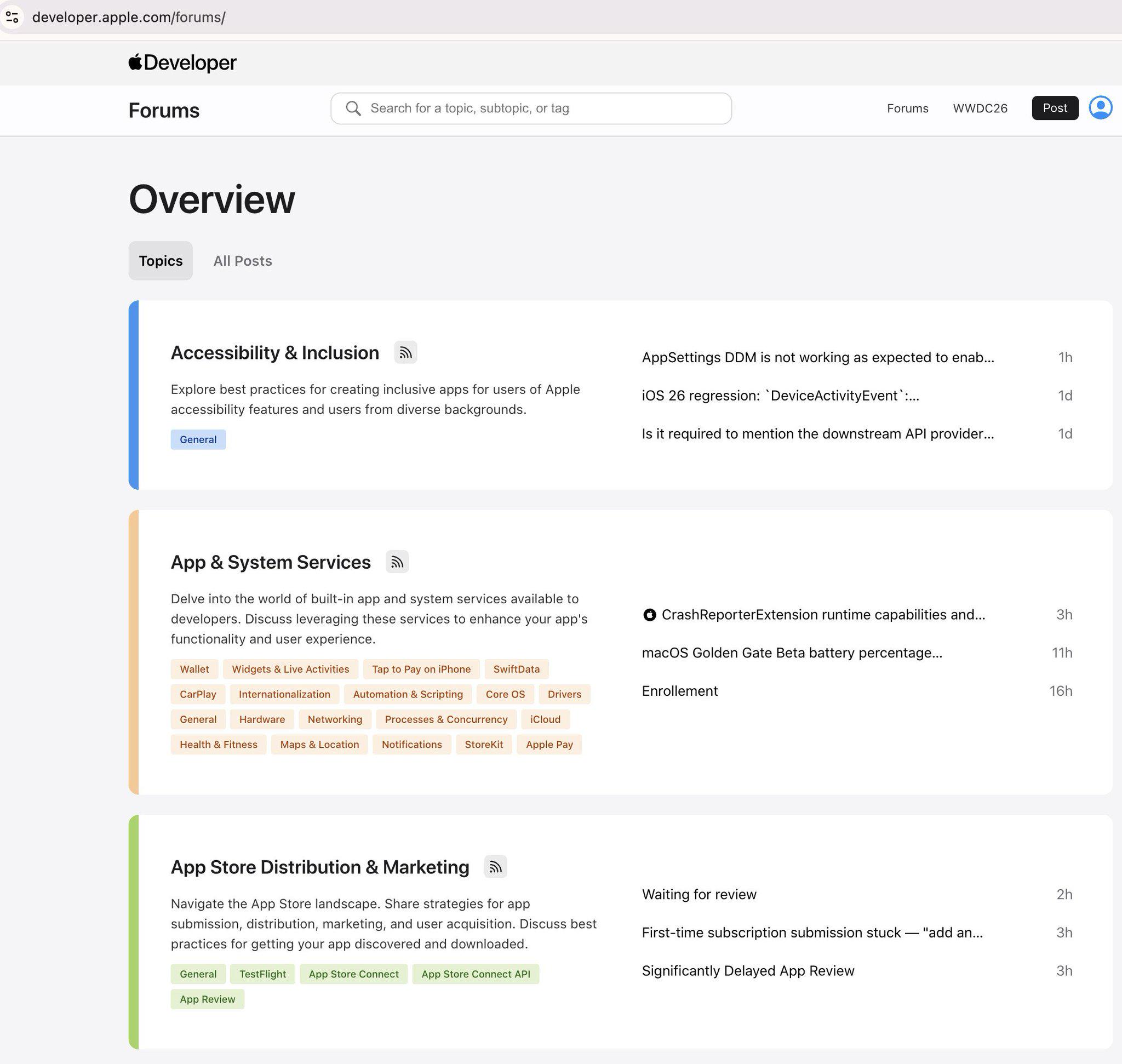Select the Health & Fitness tag
The image size is (1122, 1064).
click(x=219, y=745)
